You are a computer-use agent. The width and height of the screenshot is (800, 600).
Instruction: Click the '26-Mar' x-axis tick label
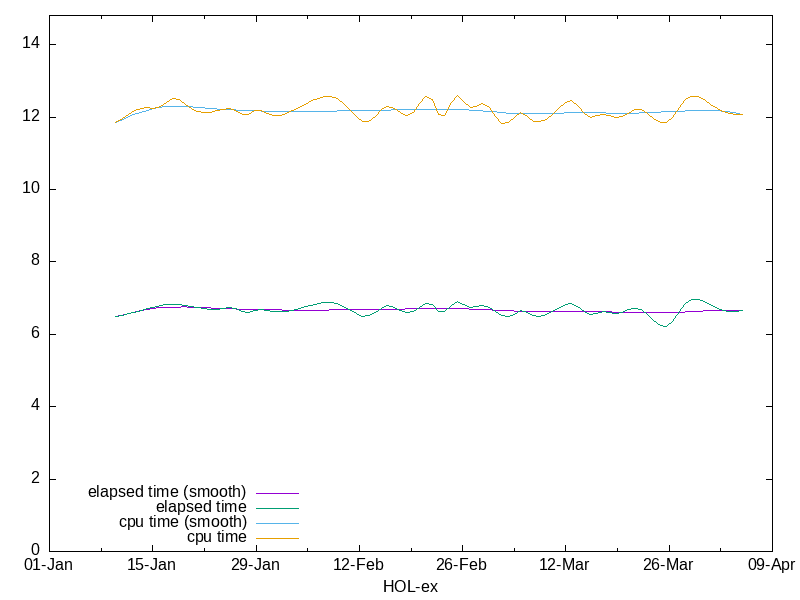(668, 565)
